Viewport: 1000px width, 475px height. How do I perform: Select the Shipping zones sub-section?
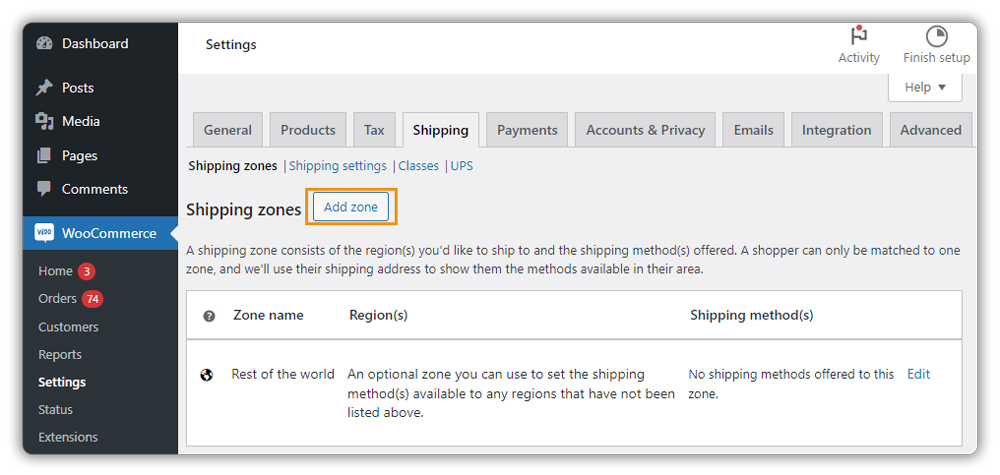pos(233,166)
